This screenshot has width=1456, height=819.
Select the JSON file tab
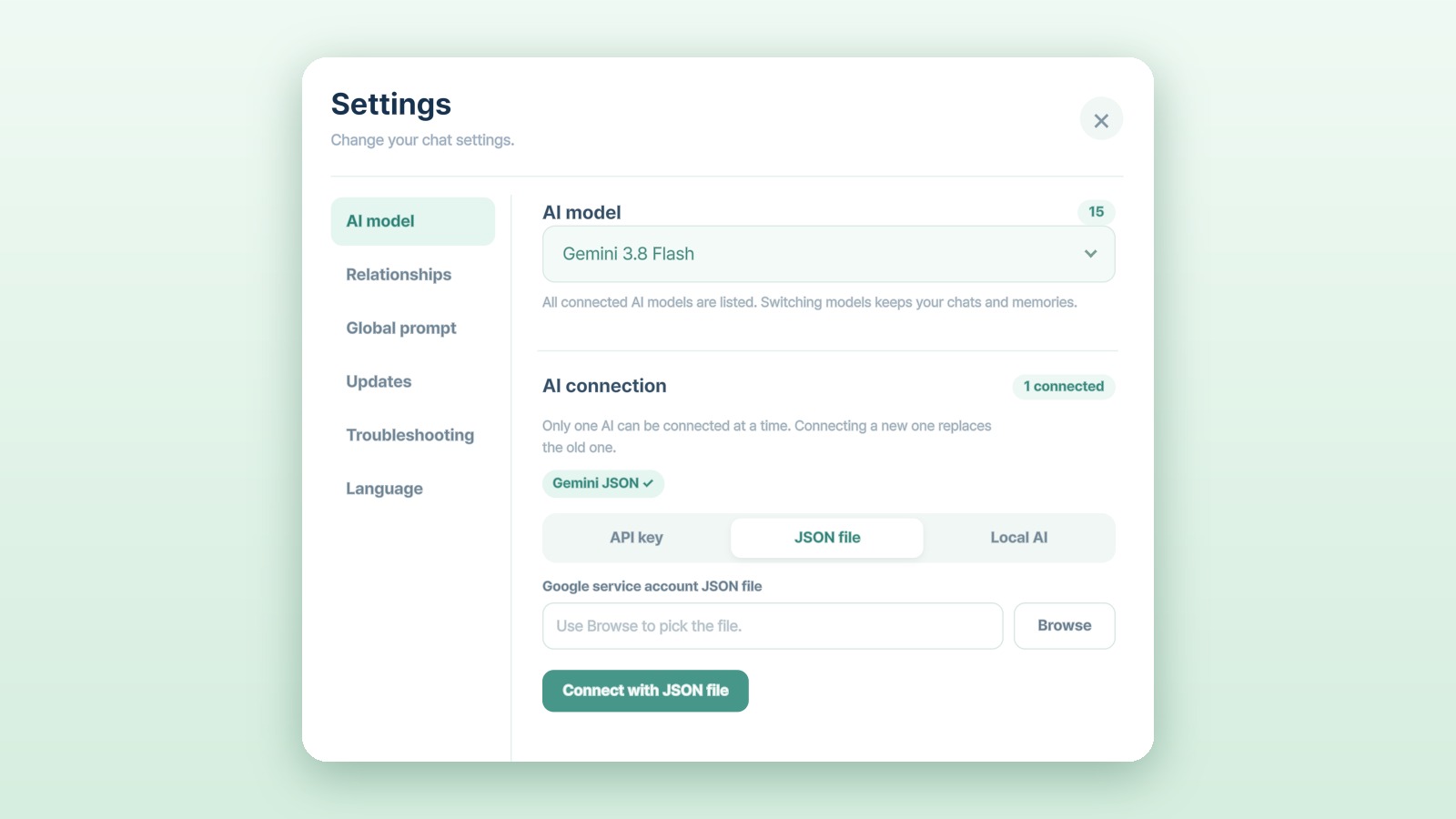(827, 538)
